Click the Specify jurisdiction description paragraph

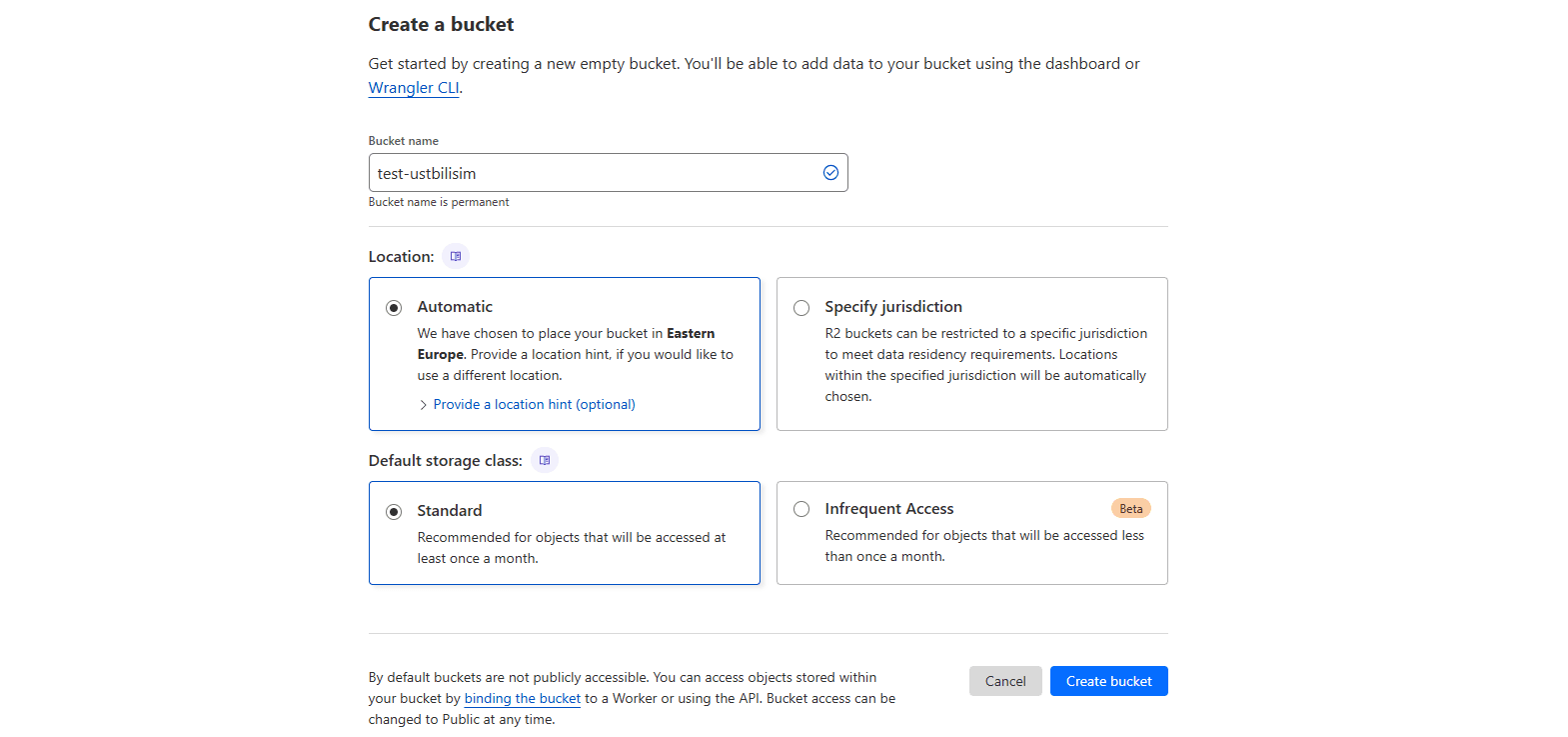click(984, 365)
